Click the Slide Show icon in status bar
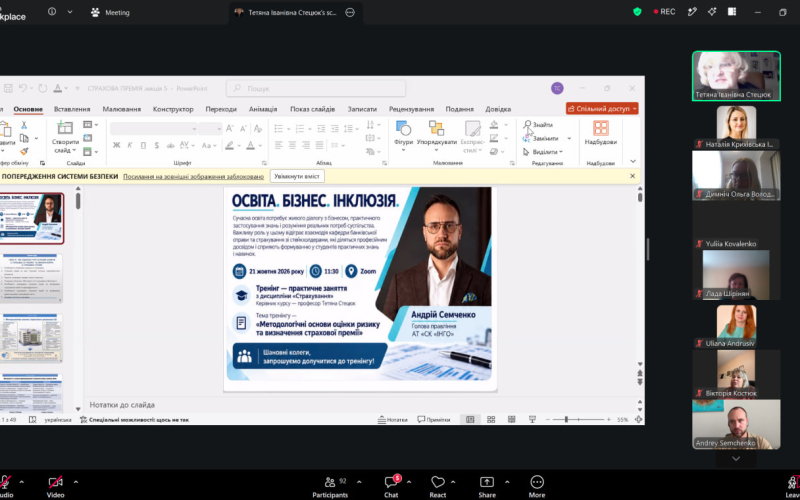 (x=532, y=419)
